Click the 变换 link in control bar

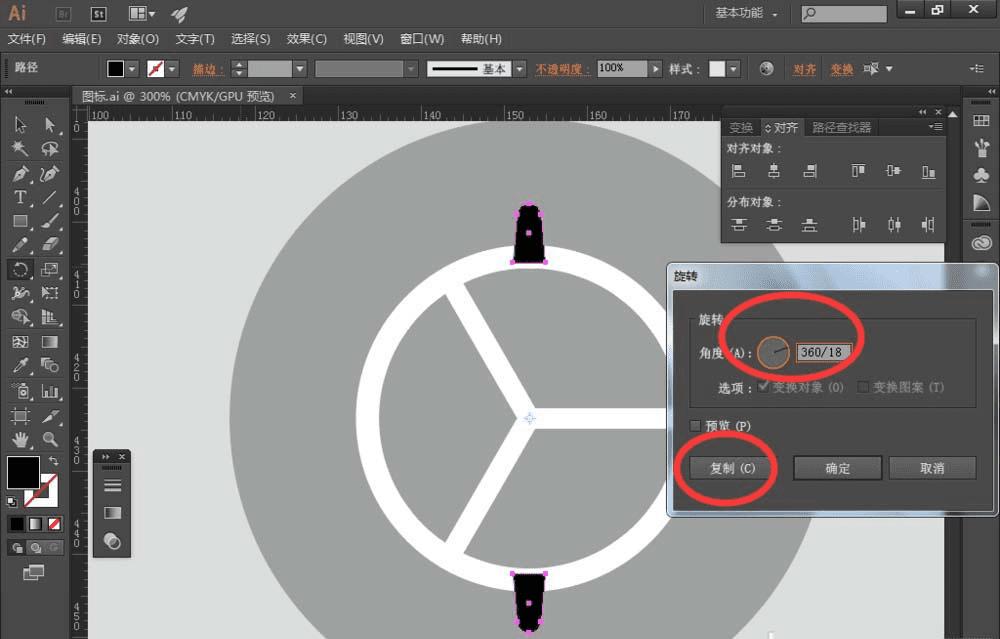coord(841,69)
